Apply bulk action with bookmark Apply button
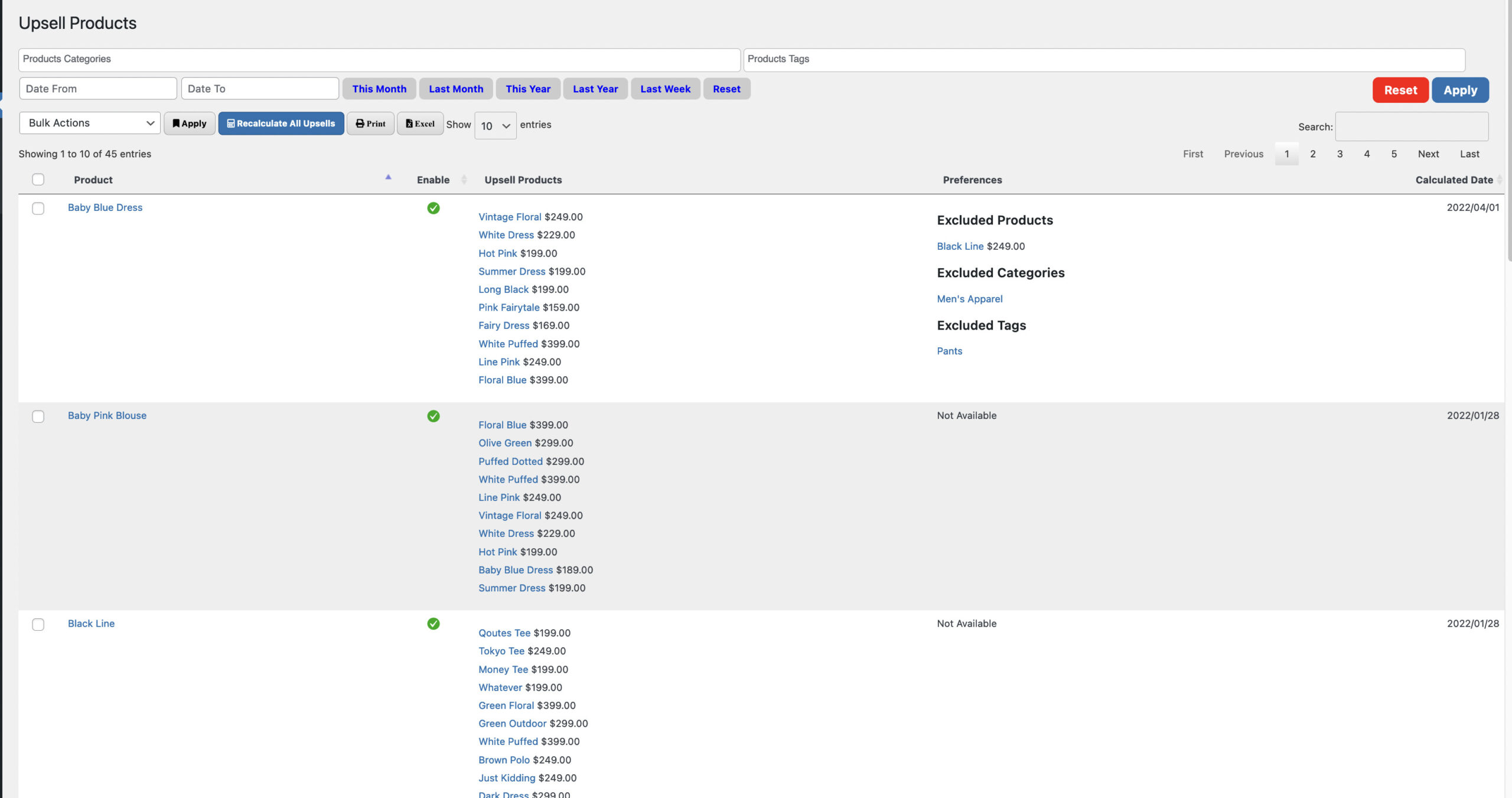1512x798 pixels. click(190, 123)
